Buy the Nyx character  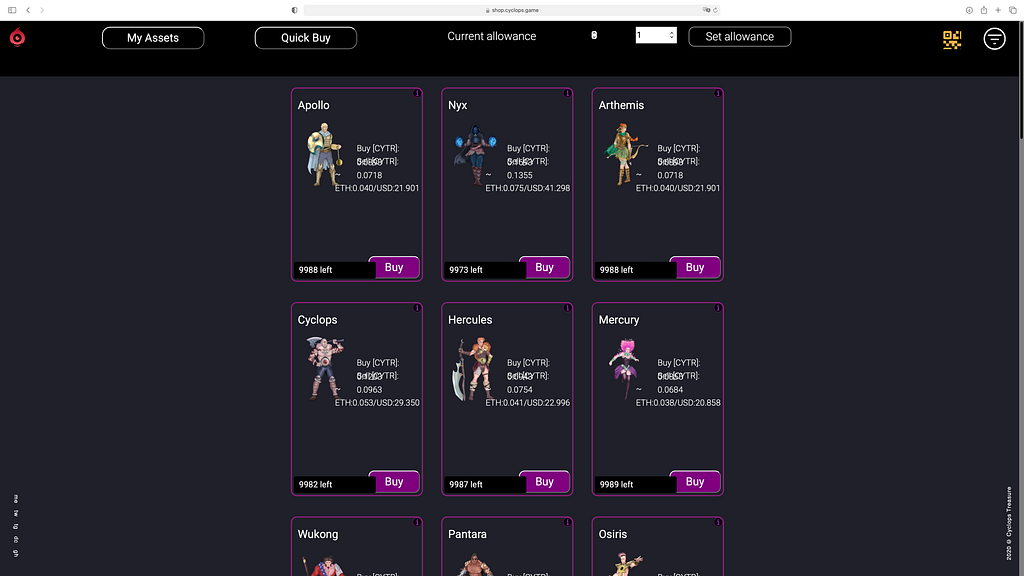(x=544, y=267)
